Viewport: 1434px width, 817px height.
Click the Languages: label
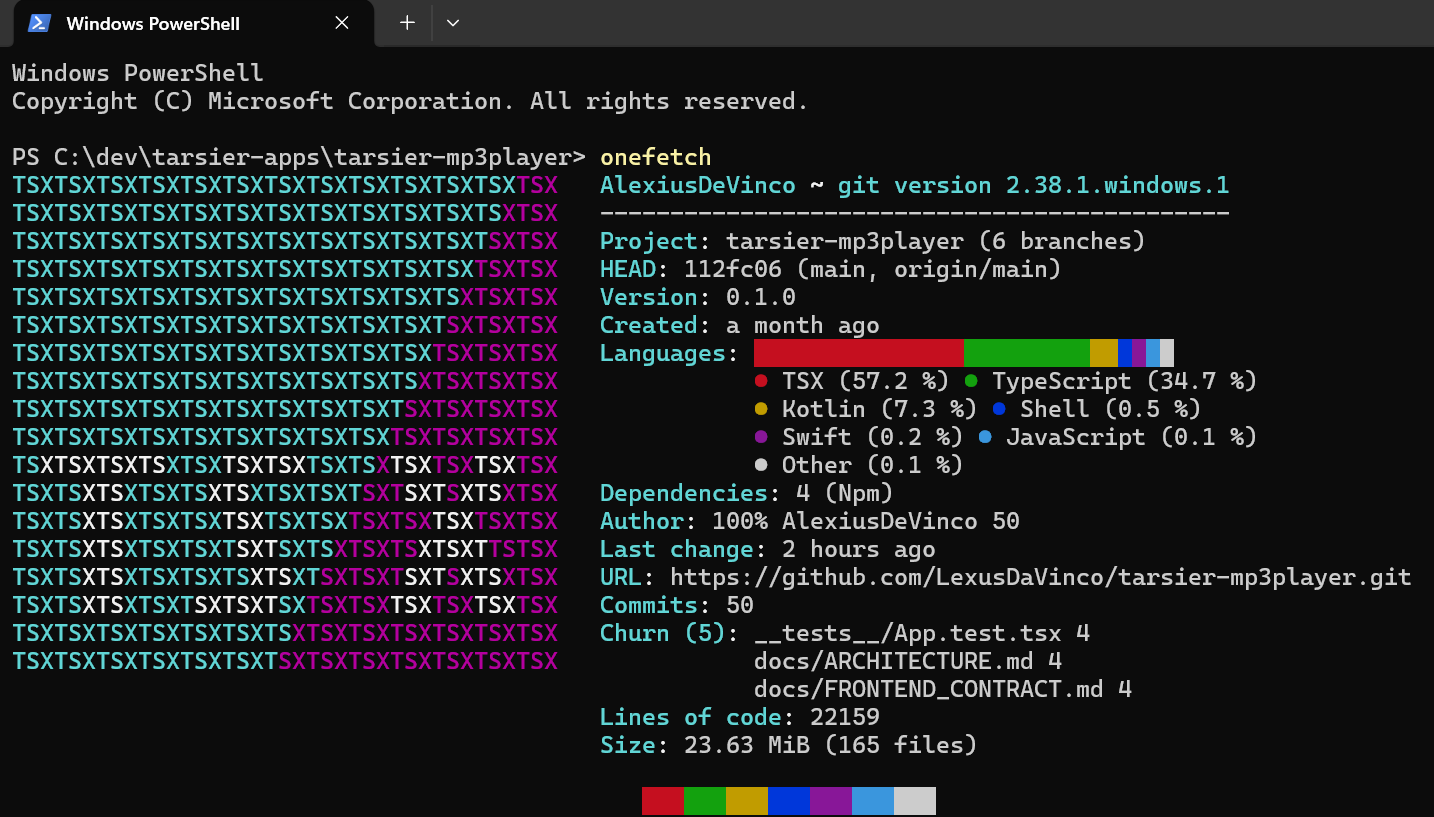coord(670,353)
